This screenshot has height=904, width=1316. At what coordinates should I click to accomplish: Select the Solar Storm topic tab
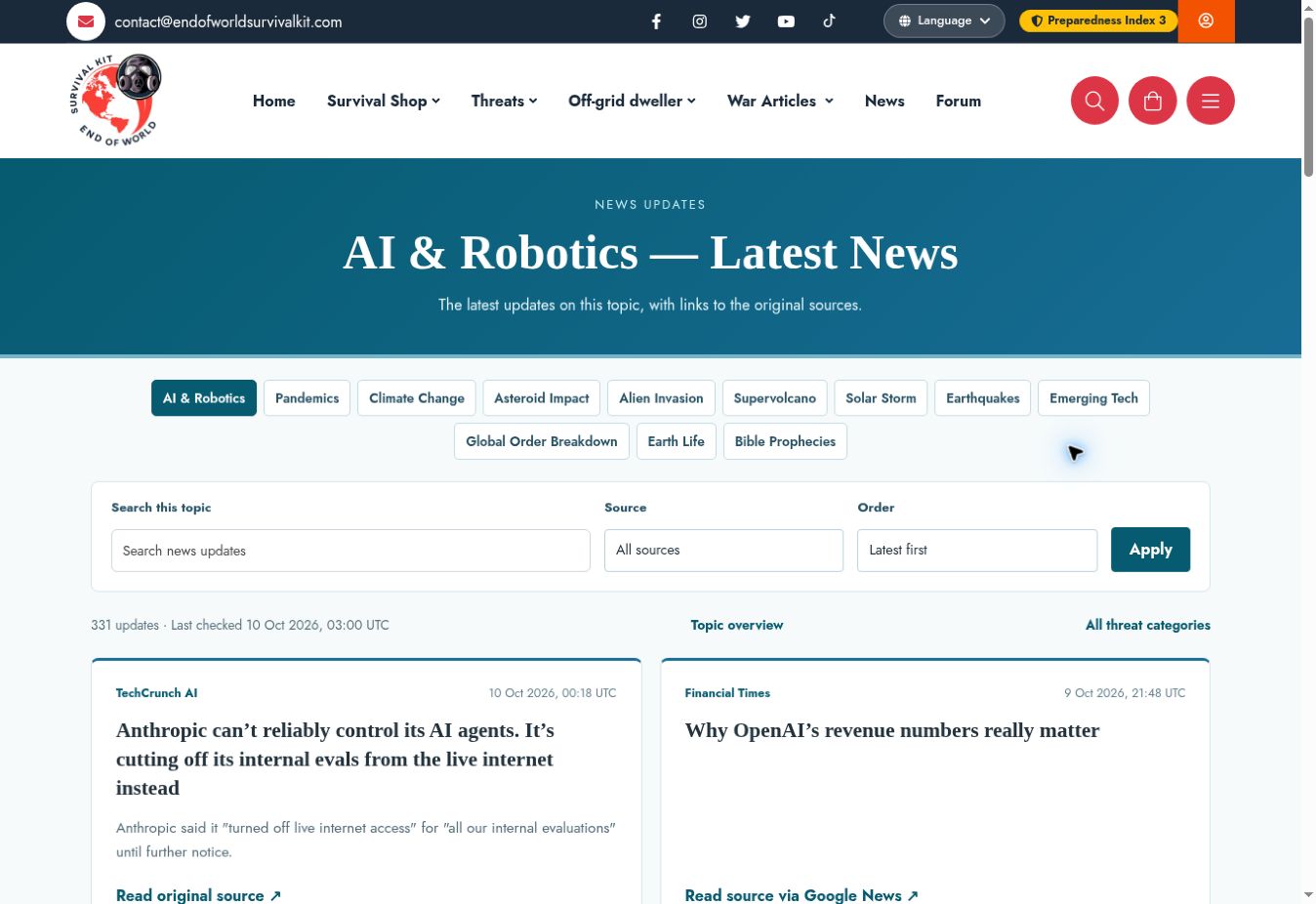[x=881, y=398]
